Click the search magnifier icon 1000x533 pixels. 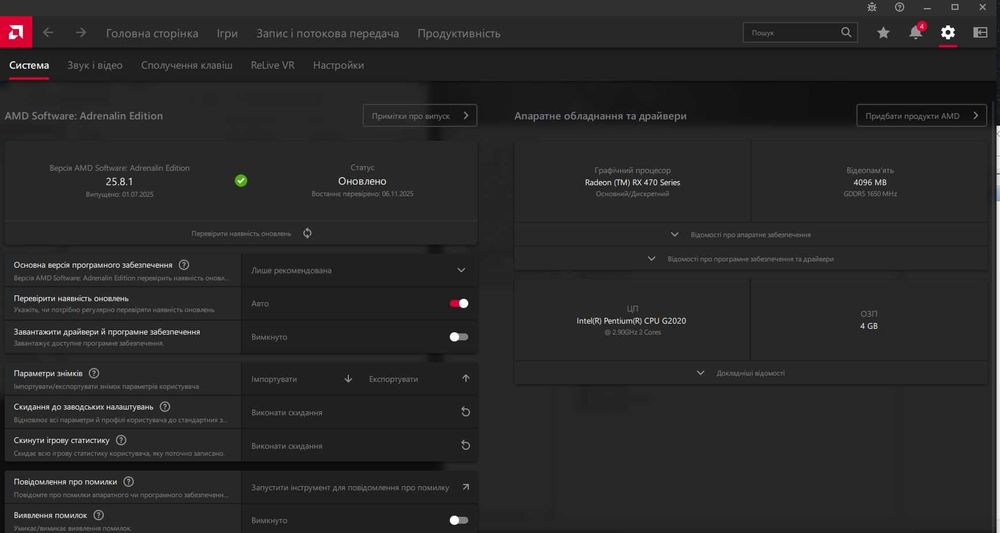pyautogui.click(x=846, y=33)
